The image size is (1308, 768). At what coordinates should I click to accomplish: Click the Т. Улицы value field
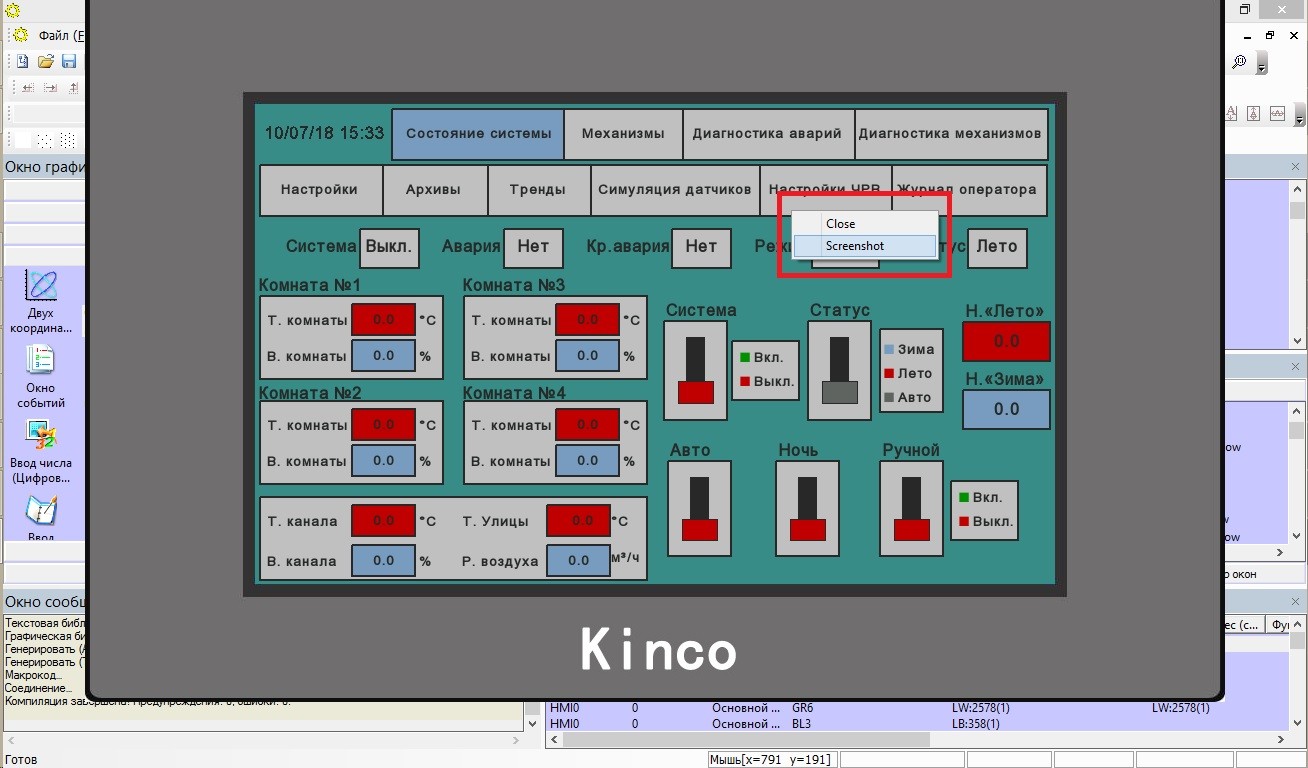coord(578,521)
